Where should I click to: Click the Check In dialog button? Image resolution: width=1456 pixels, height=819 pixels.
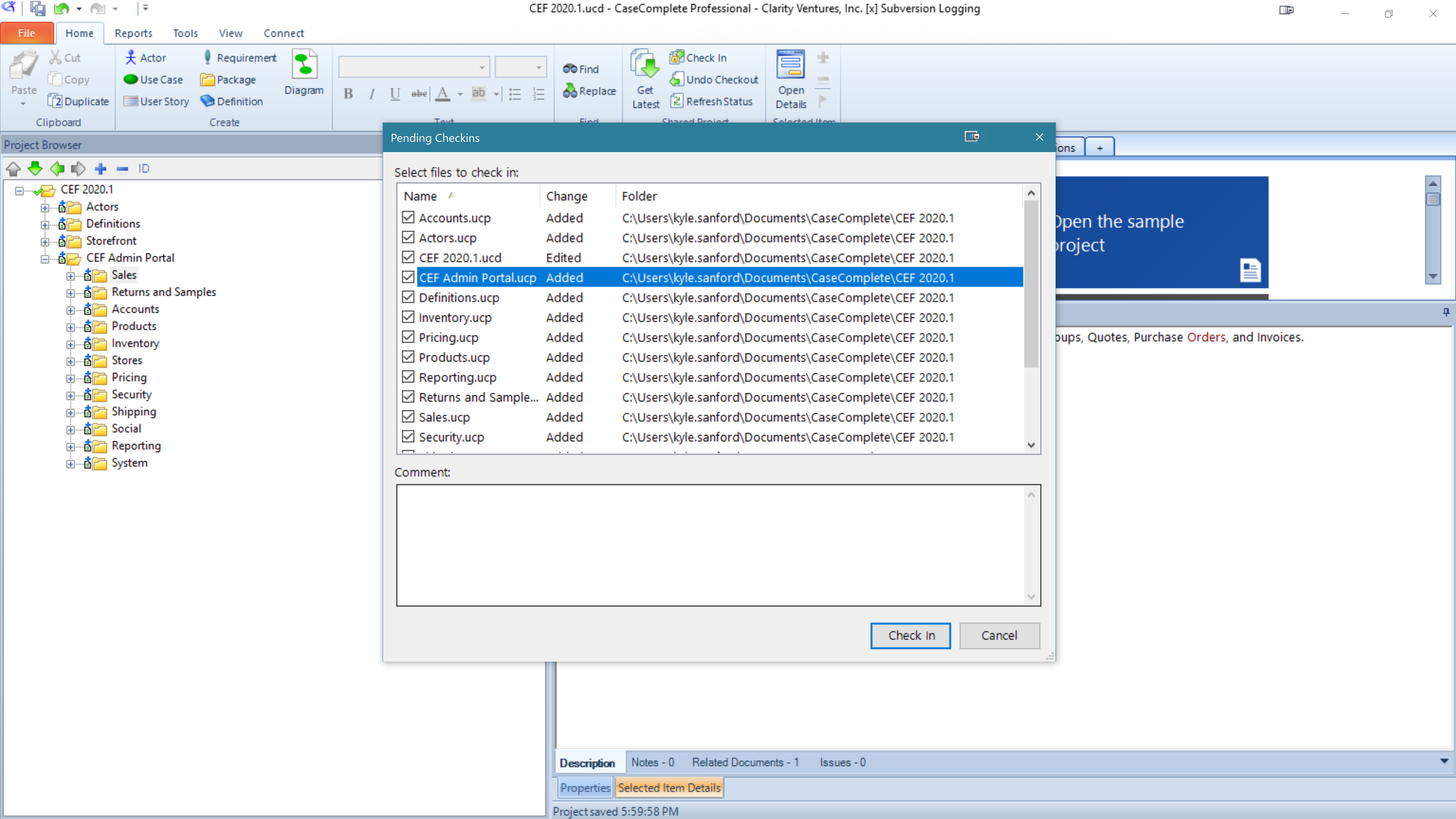pos(911,635)
